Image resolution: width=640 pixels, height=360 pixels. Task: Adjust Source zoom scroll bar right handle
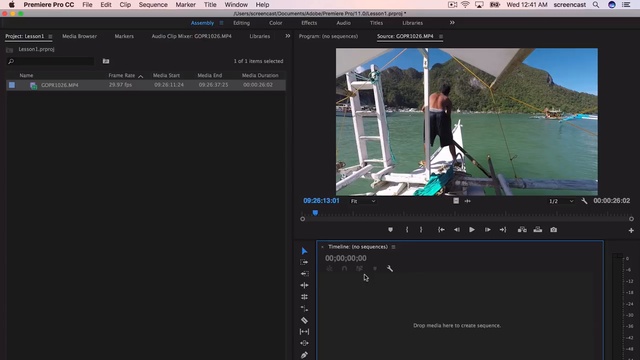coord(631,219)
